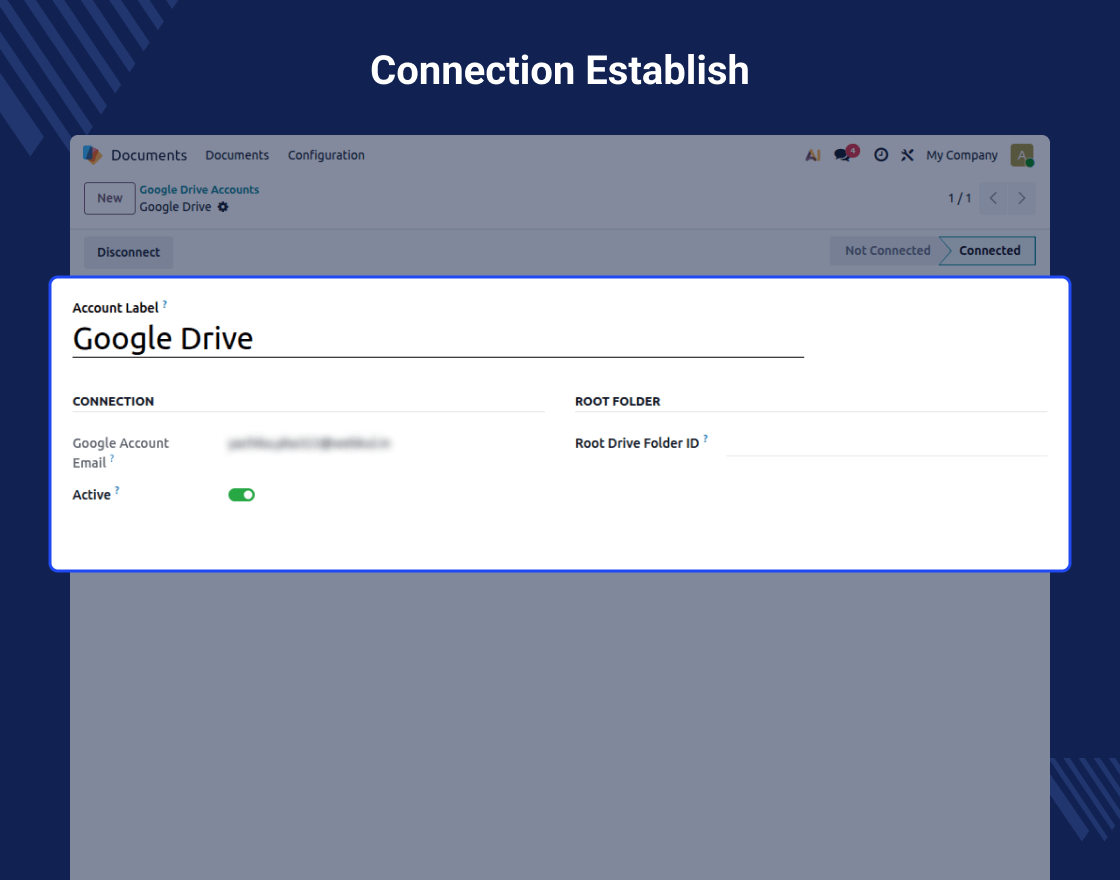Image resolution: width=1120 pixels, height=880 pixels.
Task: Open the chat messages icon with badge
Action: 846,154
